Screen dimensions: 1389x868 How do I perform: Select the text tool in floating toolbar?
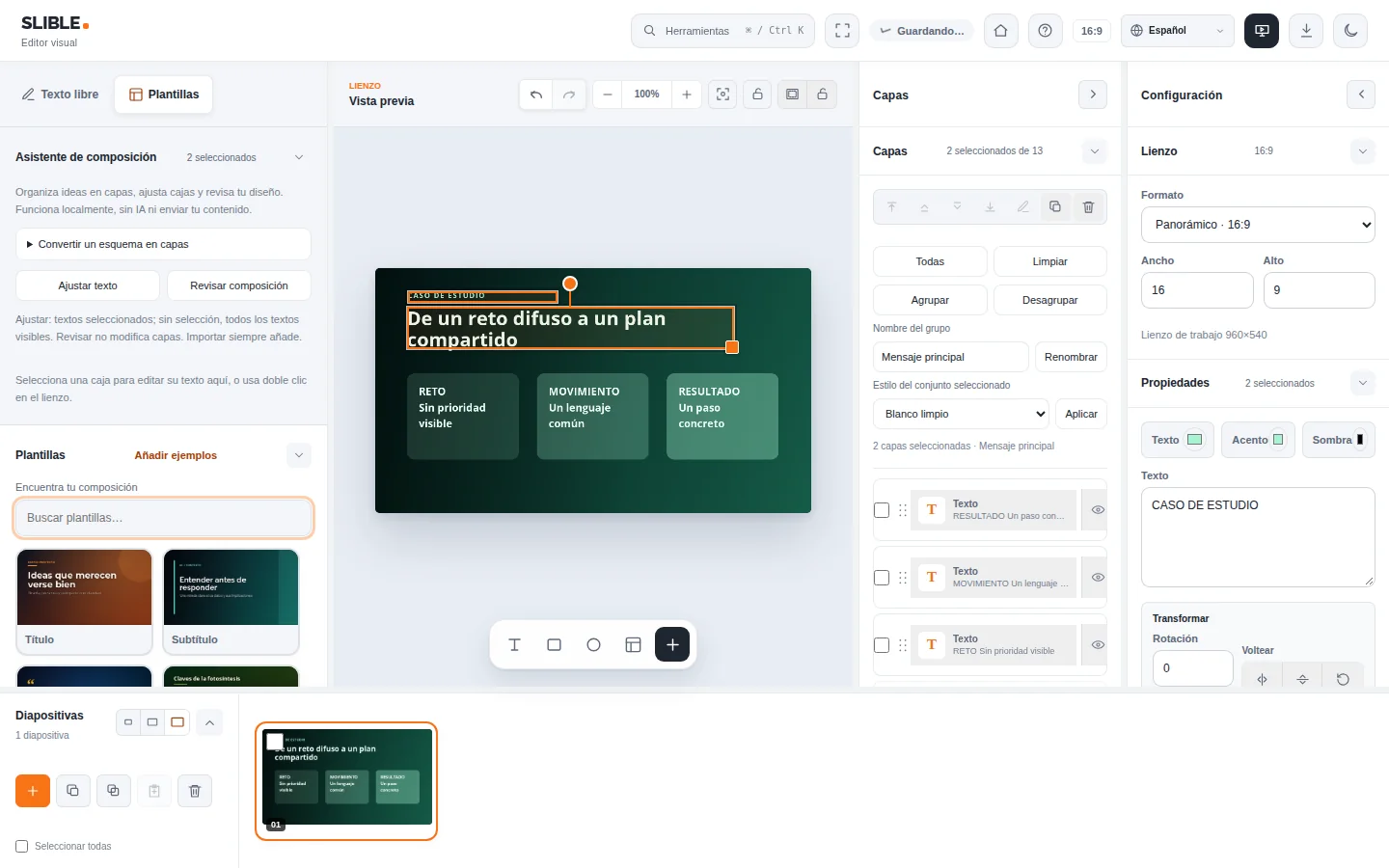tap(514, 644)
